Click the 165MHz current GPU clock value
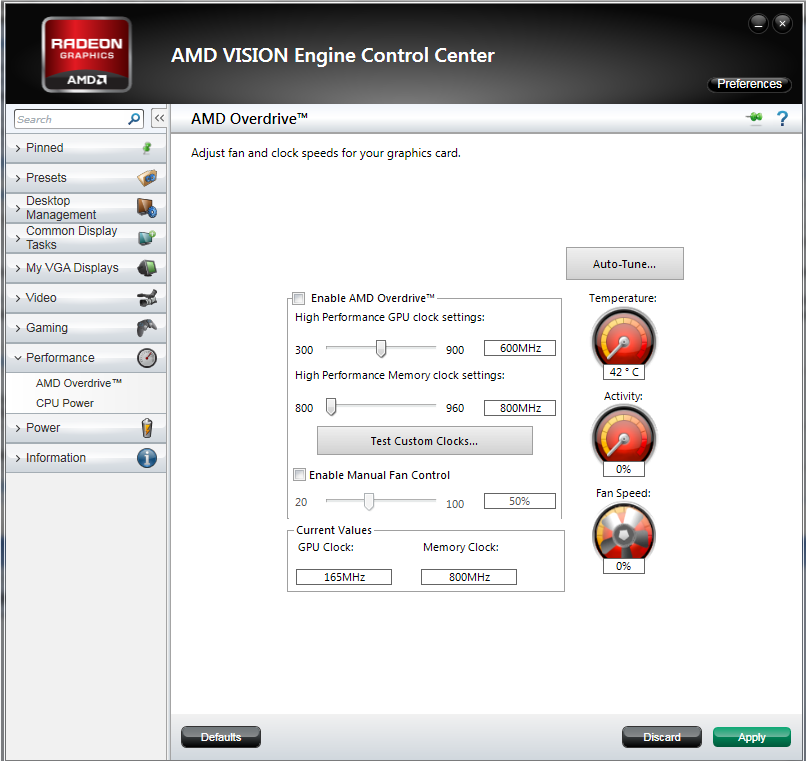This screenshot has height=761, width=806. tap(344, 577)
